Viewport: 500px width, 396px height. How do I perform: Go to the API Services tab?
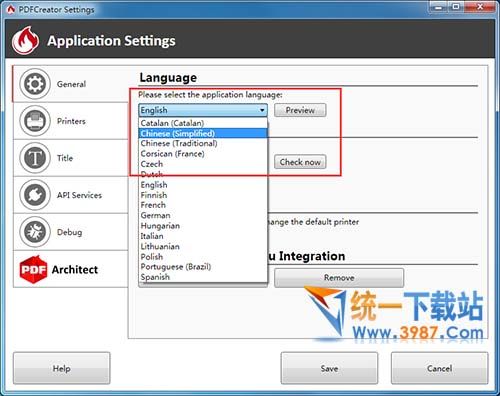[70, 195]
